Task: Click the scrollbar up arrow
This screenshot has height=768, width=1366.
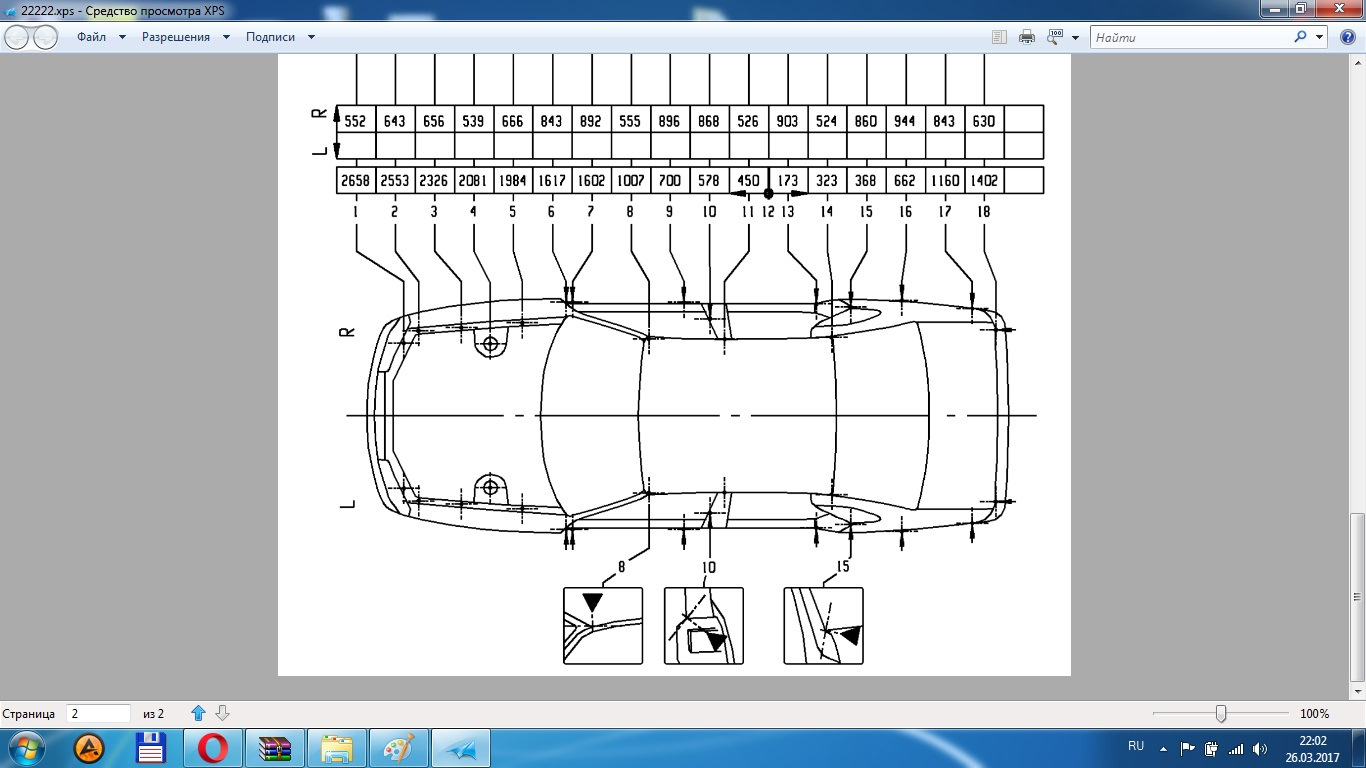Action: (x=1357, y=63)
